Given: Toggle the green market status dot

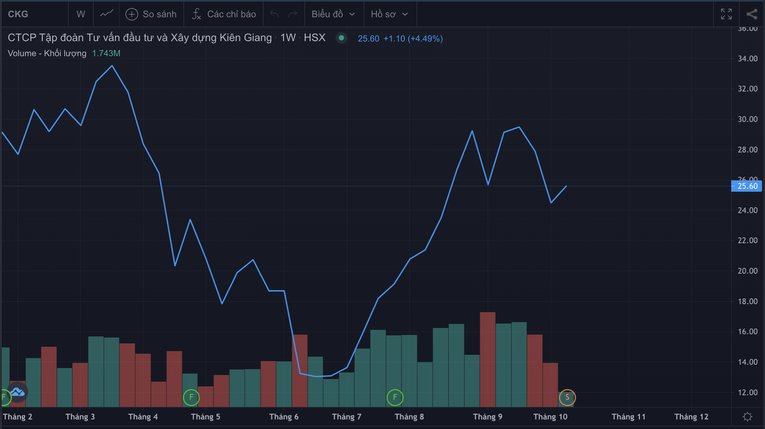Looking at the screenshot, I should tap(342, 38).
